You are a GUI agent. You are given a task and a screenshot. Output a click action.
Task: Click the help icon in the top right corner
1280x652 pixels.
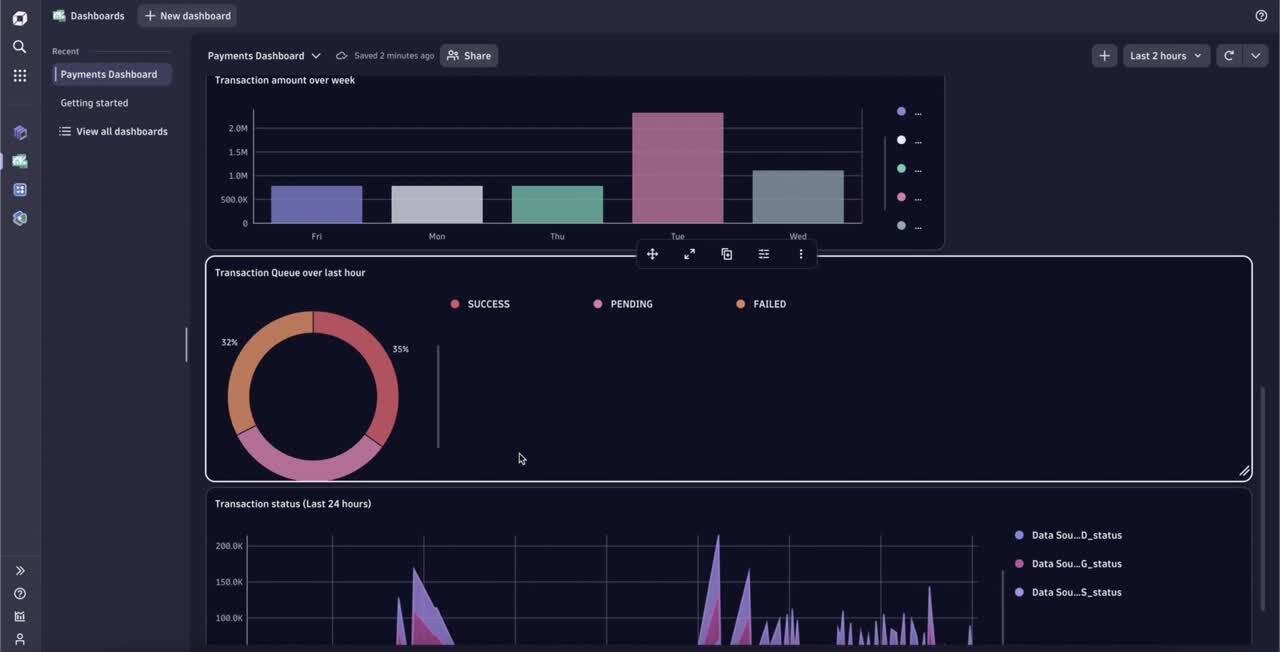pos(1261,16)
